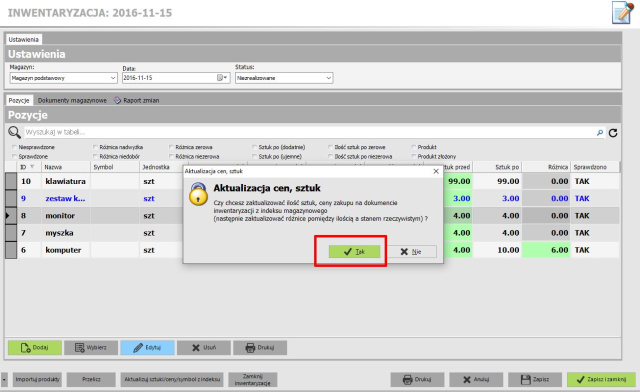This screenshot has height=392, width=640.
Task: Toggle Ilość sztuk po niezerowe checkbox
Action: pyautogui.click(x=331, y=156)
